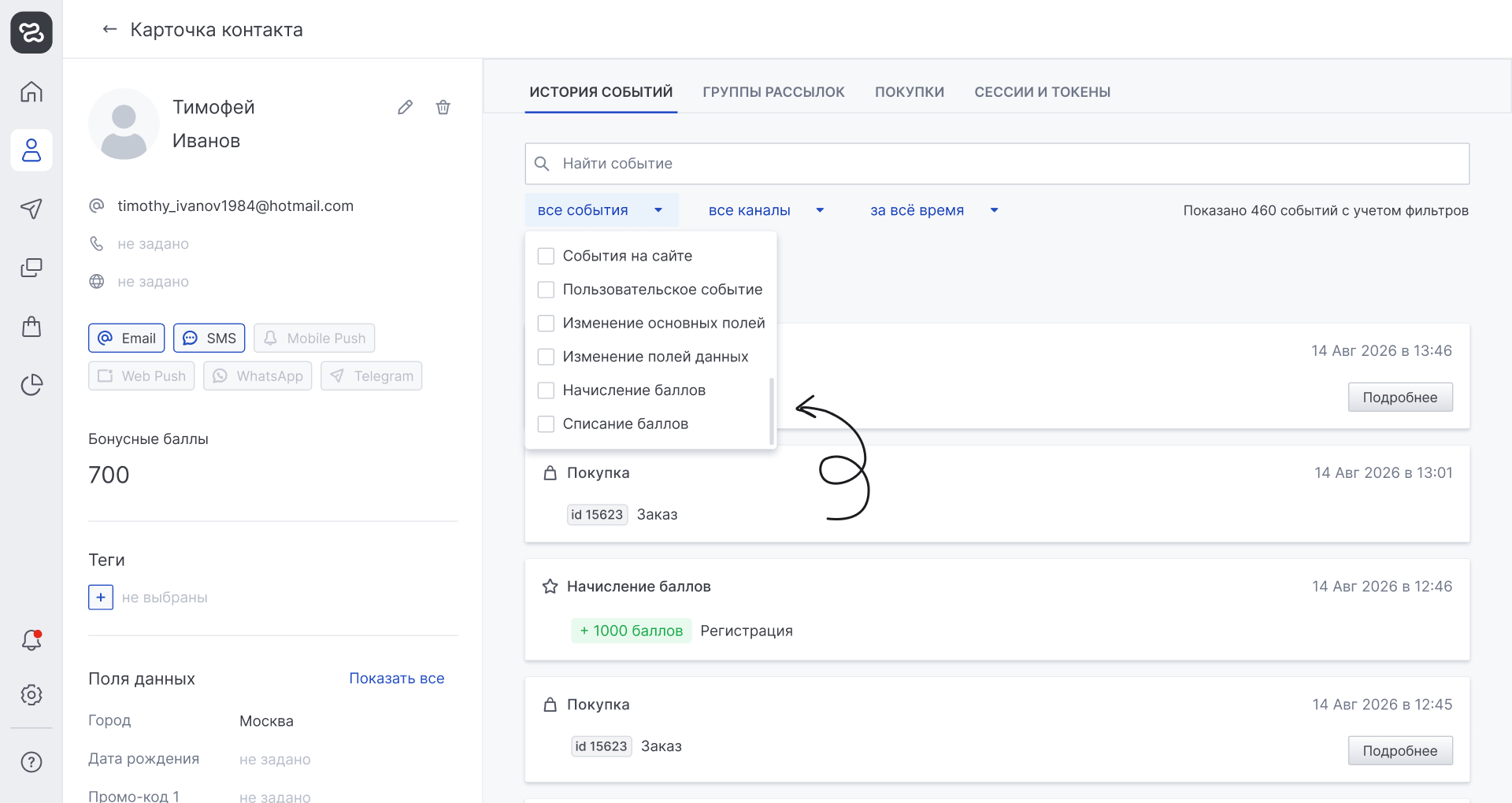Click the trash delete contact icon
This screenshot has width=1512, height=803.
click(443, 107)
